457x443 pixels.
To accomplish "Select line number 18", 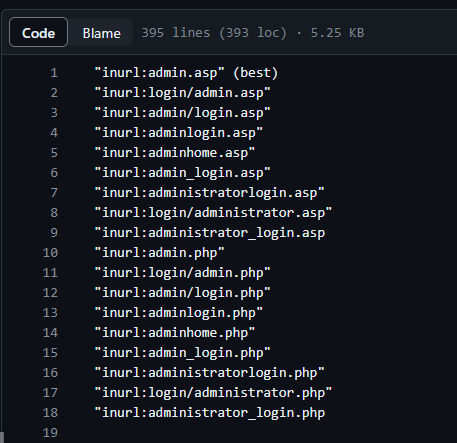I will coord(50,413).
